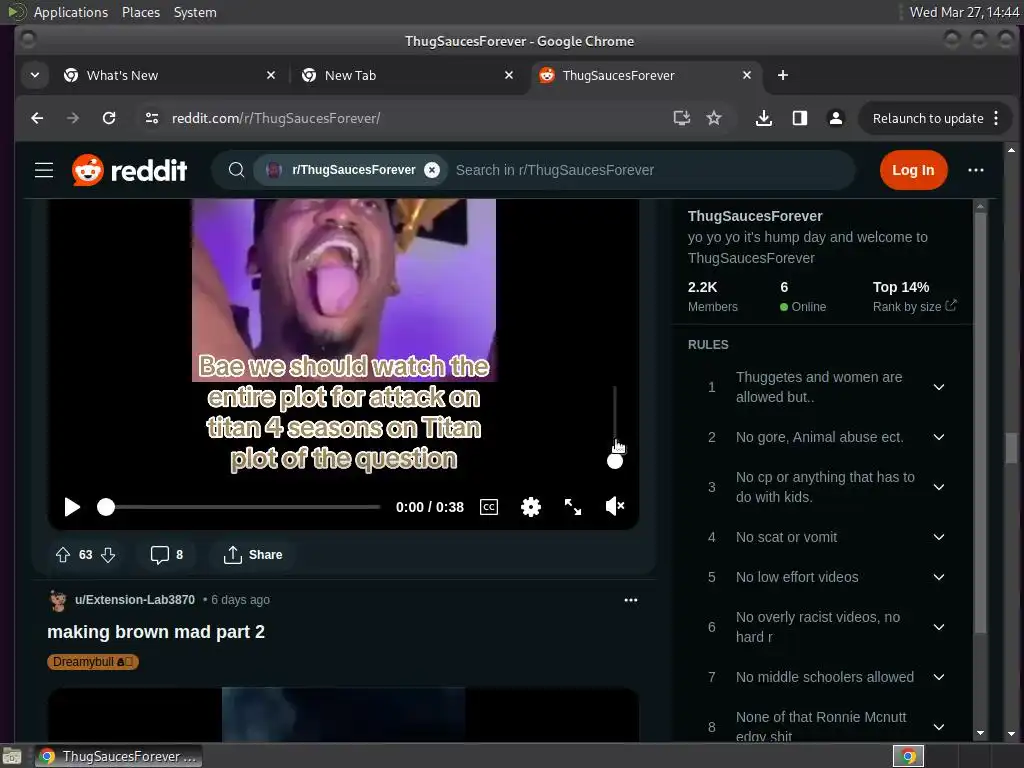
Task: Click the search magnifier icon
Action: pyautogui.click(x=236, y=170)
